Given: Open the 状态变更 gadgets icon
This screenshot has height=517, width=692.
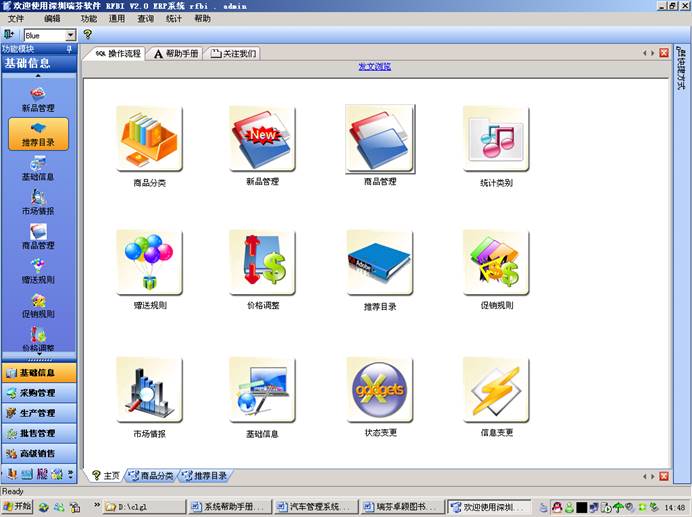Looking at the screenshot, I should [x=379, y=390].
